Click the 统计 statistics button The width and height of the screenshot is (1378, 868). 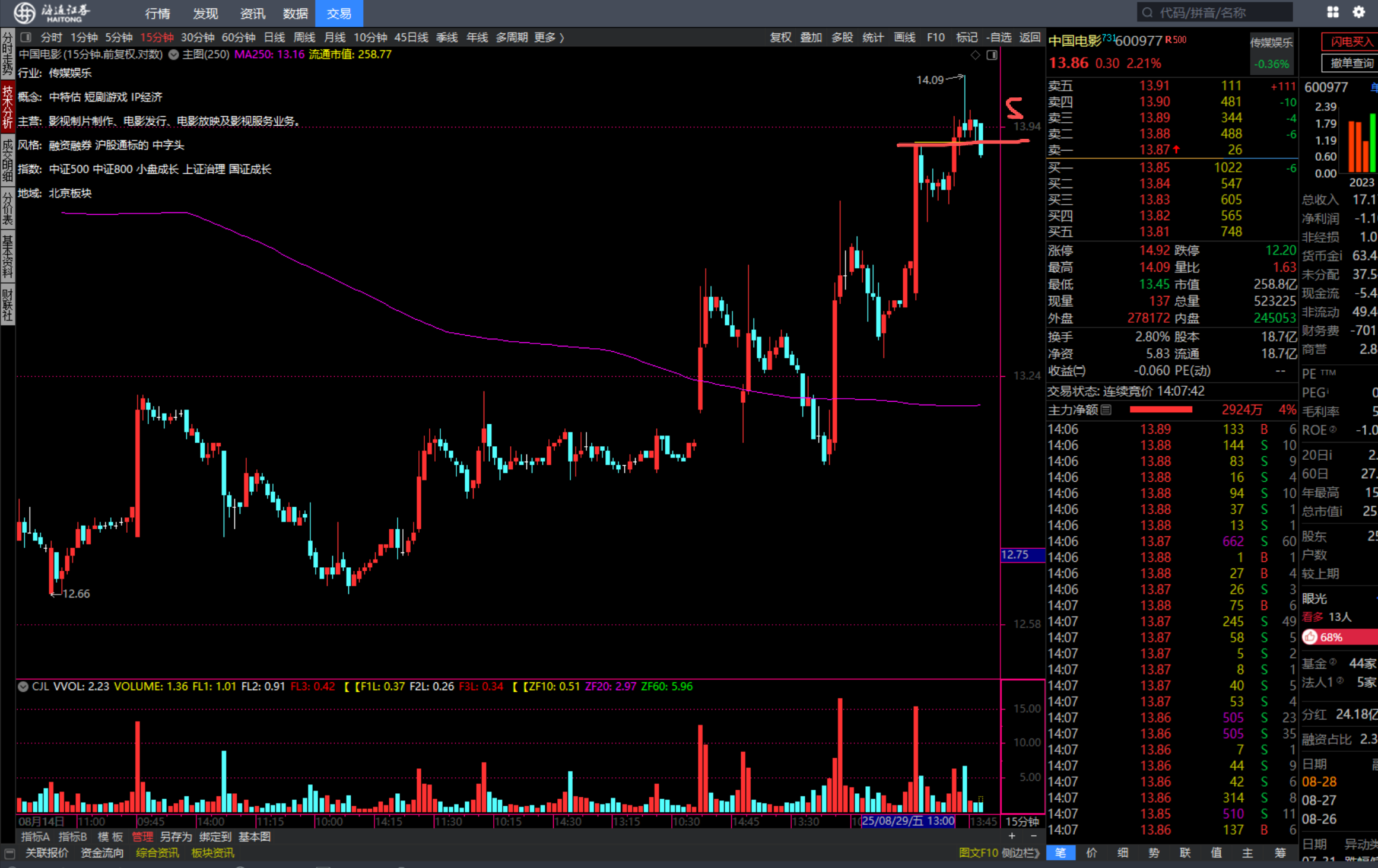coord(872,37)
